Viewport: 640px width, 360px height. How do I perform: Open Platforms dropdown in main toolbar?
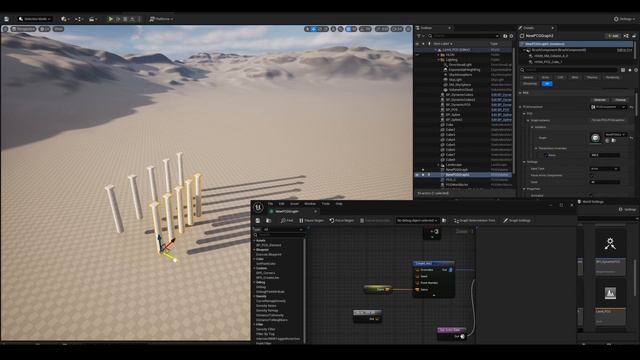[161, 19]
